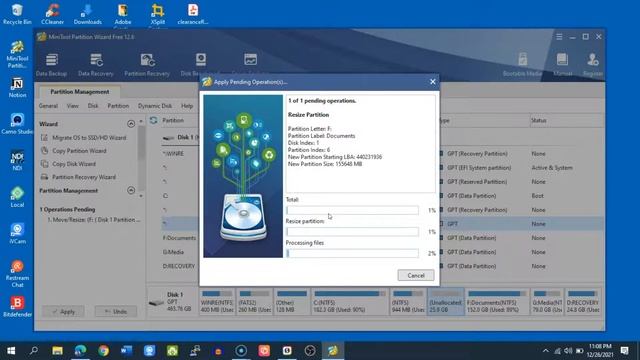The height and width of the screenshot is (360, 640).
Task: Open File Explorer from the taskbar
Action: pos(57,351)
